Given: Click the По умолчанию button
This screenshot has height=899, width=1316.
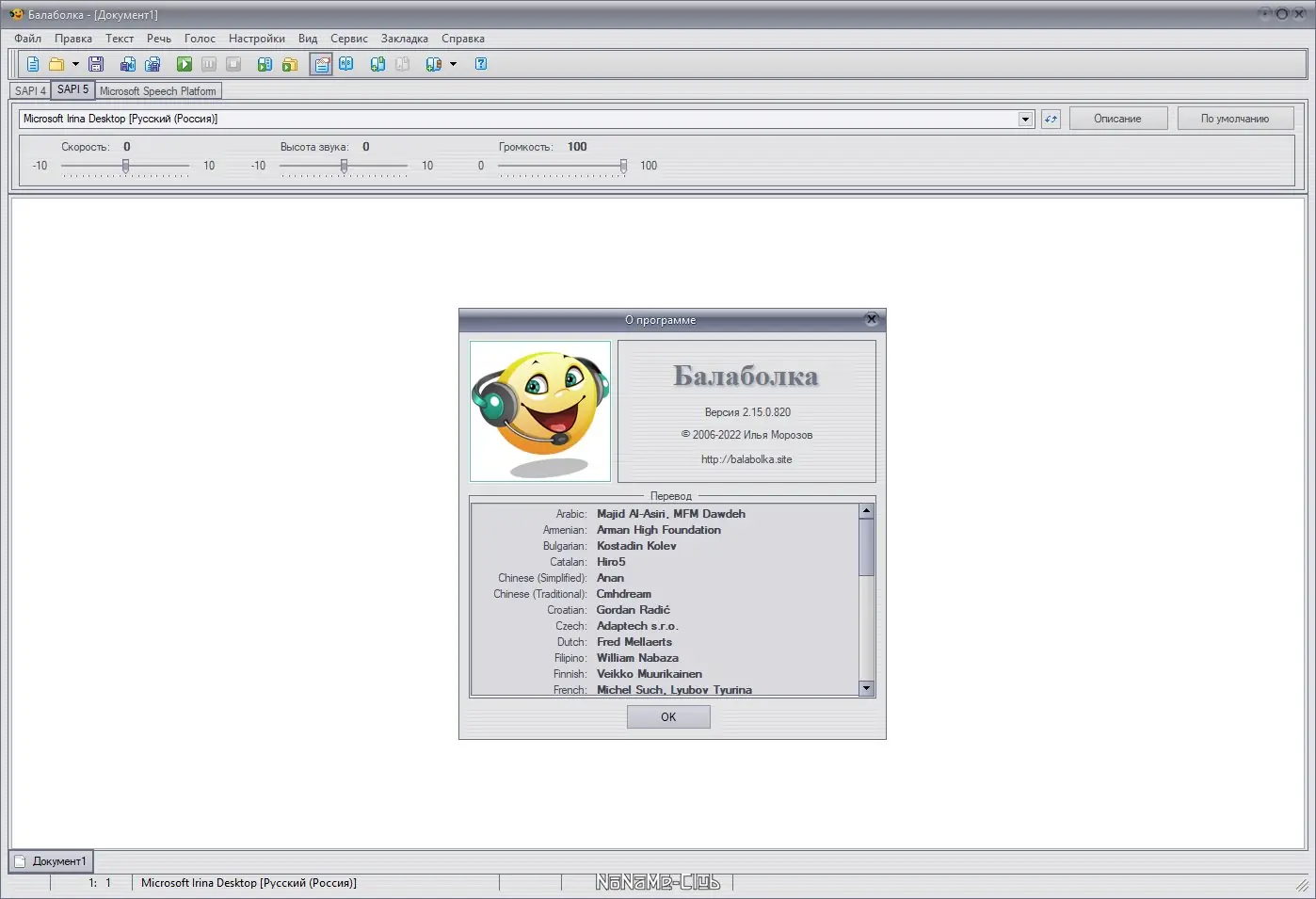Looking at the screenshot, I should tap(1235, 119).
